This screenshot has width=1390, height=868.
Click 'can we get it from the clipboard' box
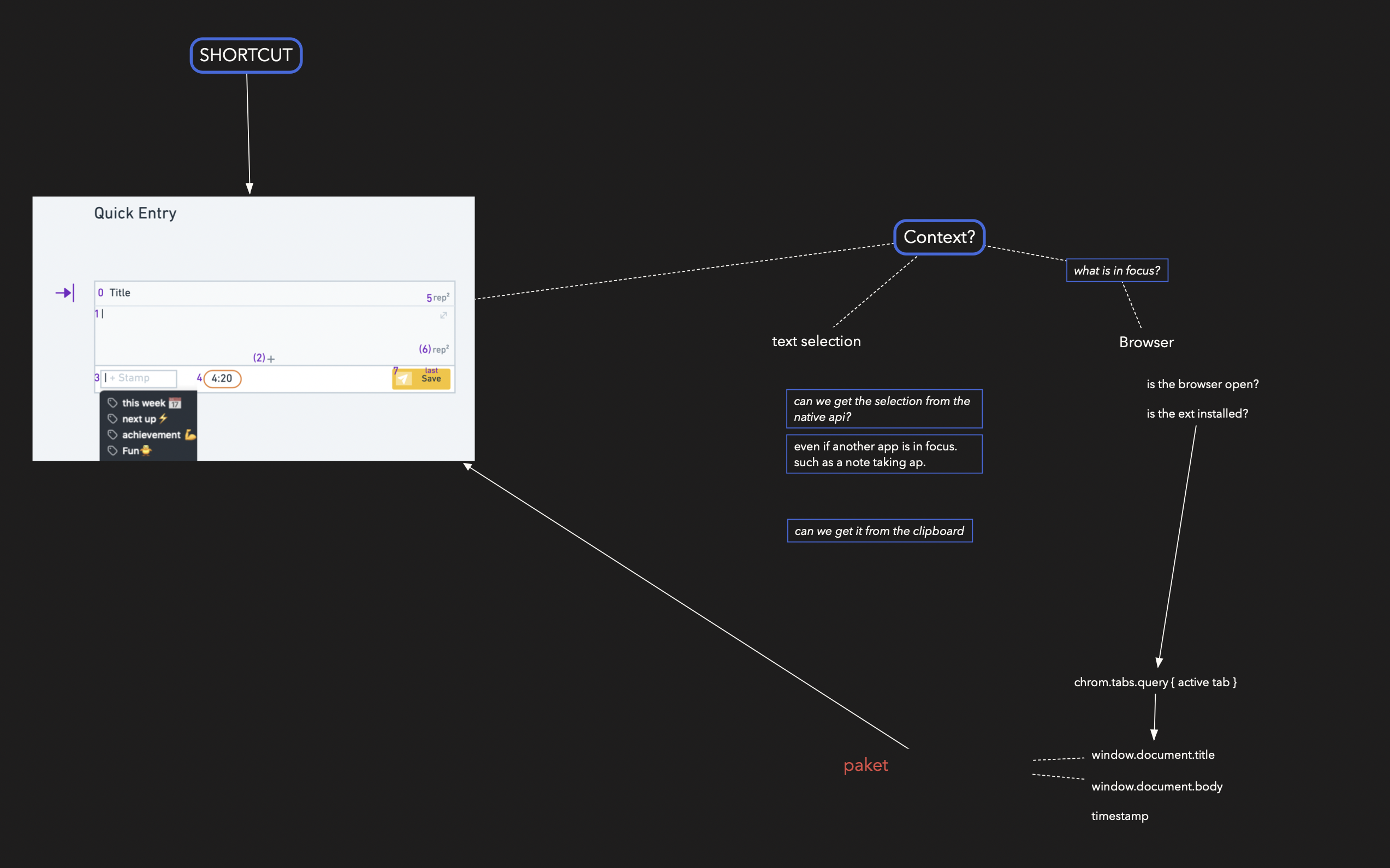click(x=879, y=531)
